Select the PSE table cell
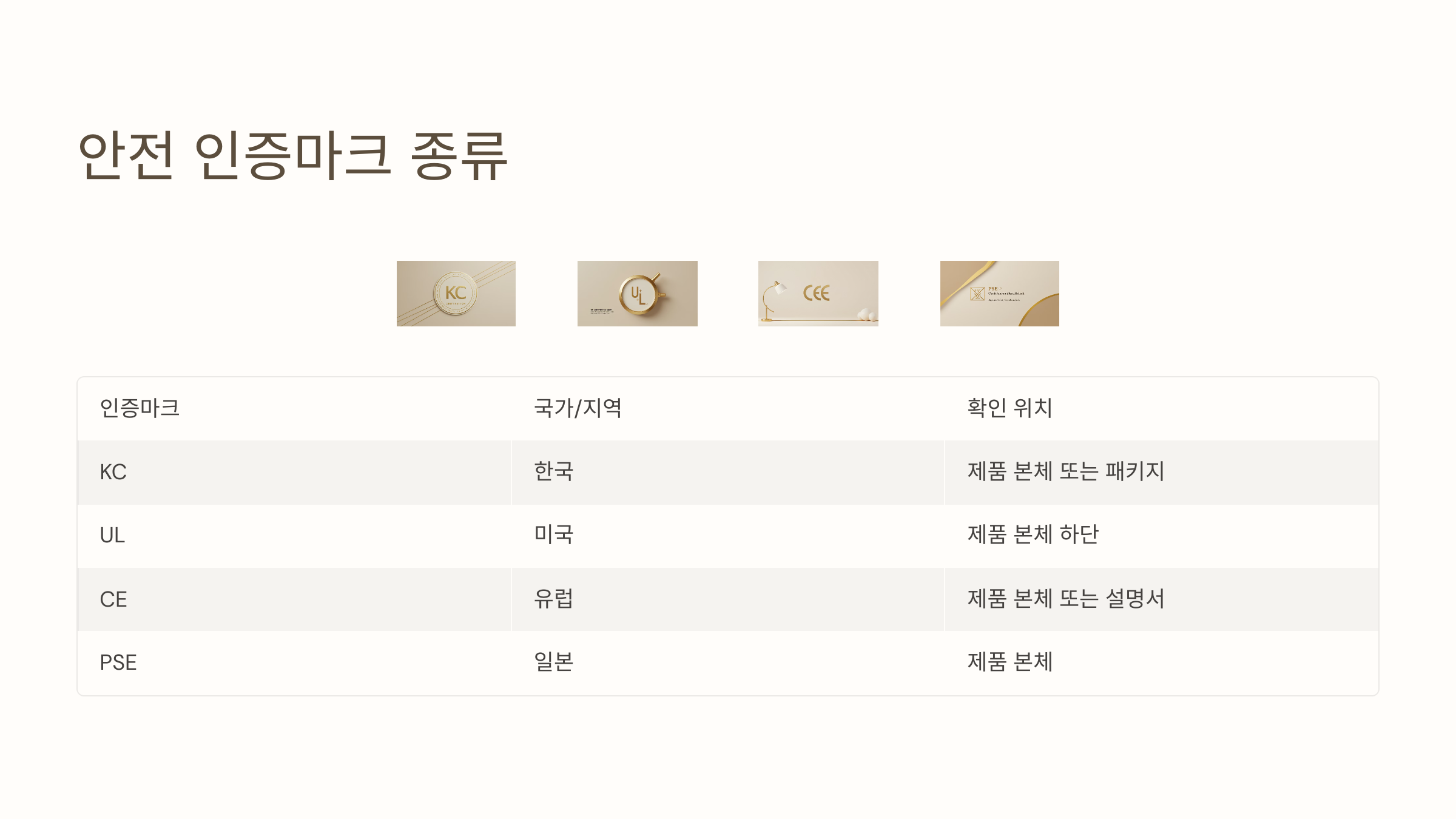The width and height of the screenshot is (1456, 819). pyautogui.click(x=294, y=663)
